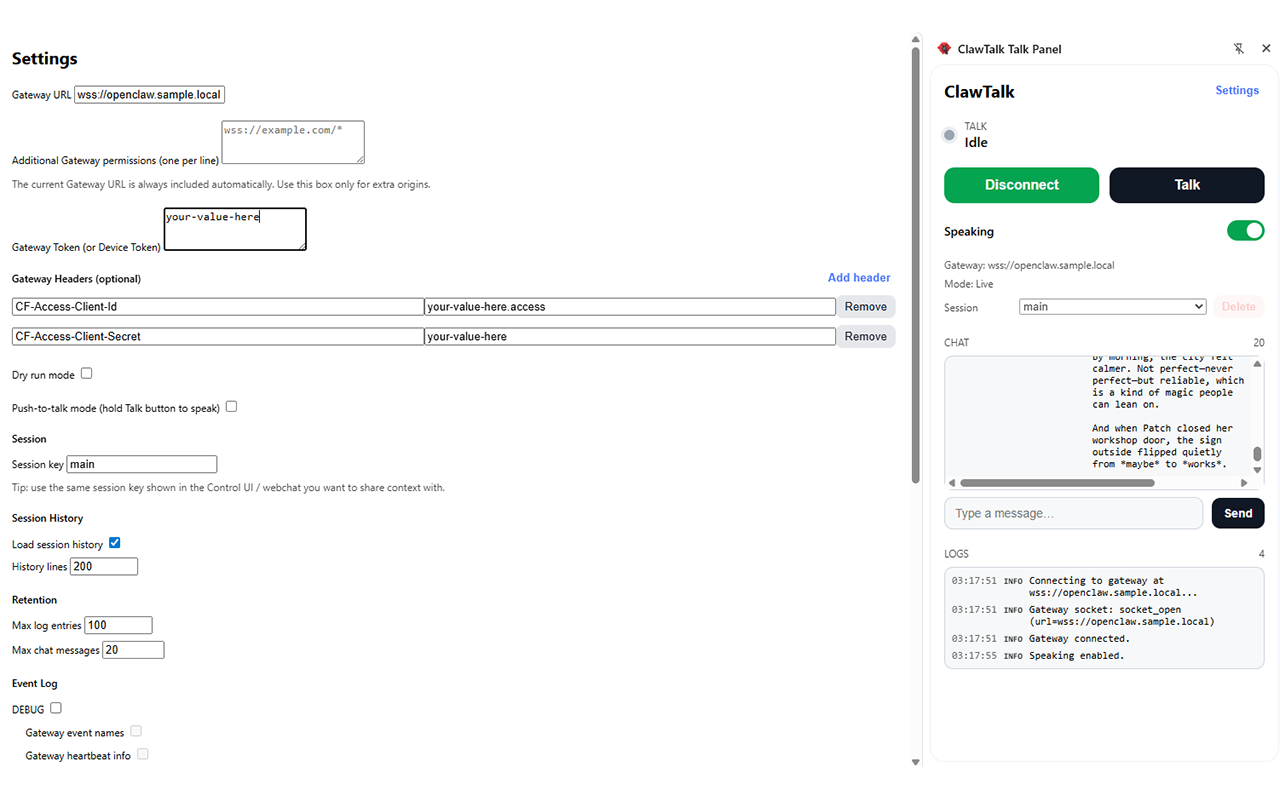Viewport: 1280px width, 800px height.
Task: Click the chat box scroll-right arrow
Action: point(1245,483)
